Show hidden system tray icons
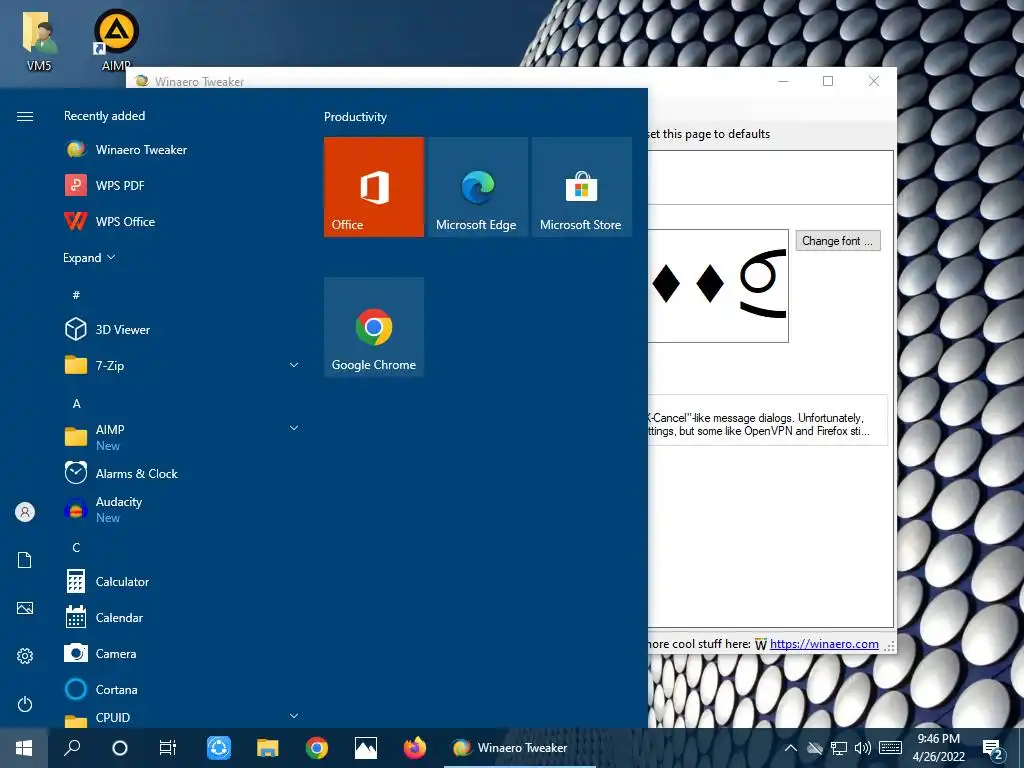 [x=790, y=748]
